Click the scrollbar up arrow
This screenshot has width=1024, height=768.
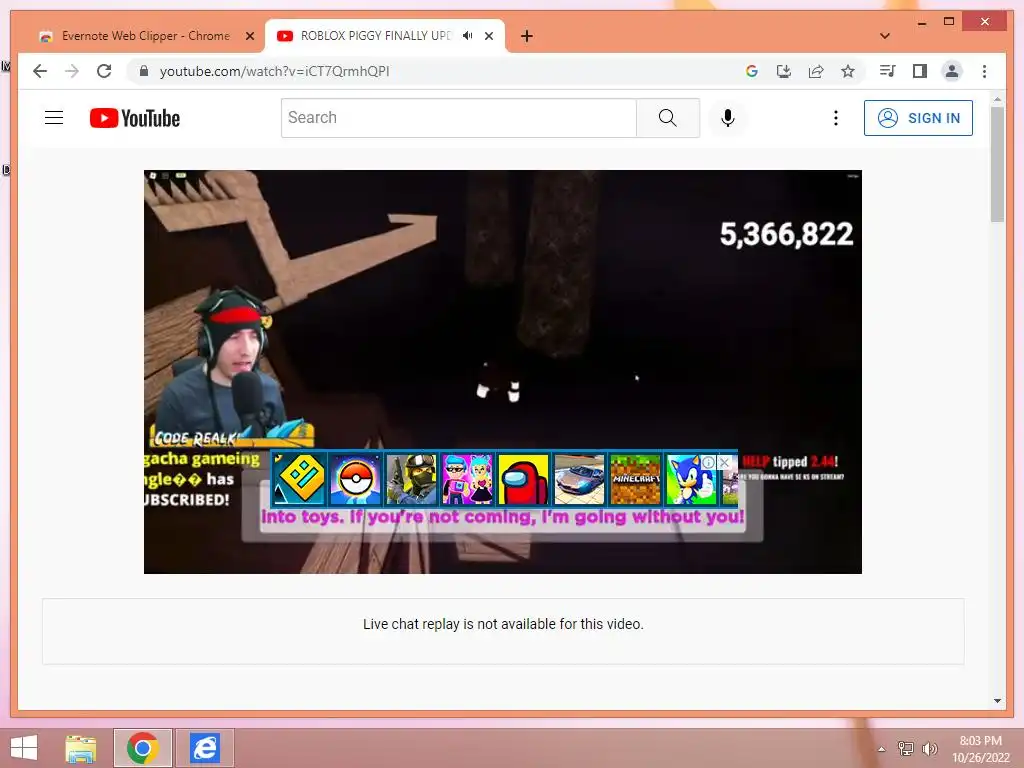[997, 99]
